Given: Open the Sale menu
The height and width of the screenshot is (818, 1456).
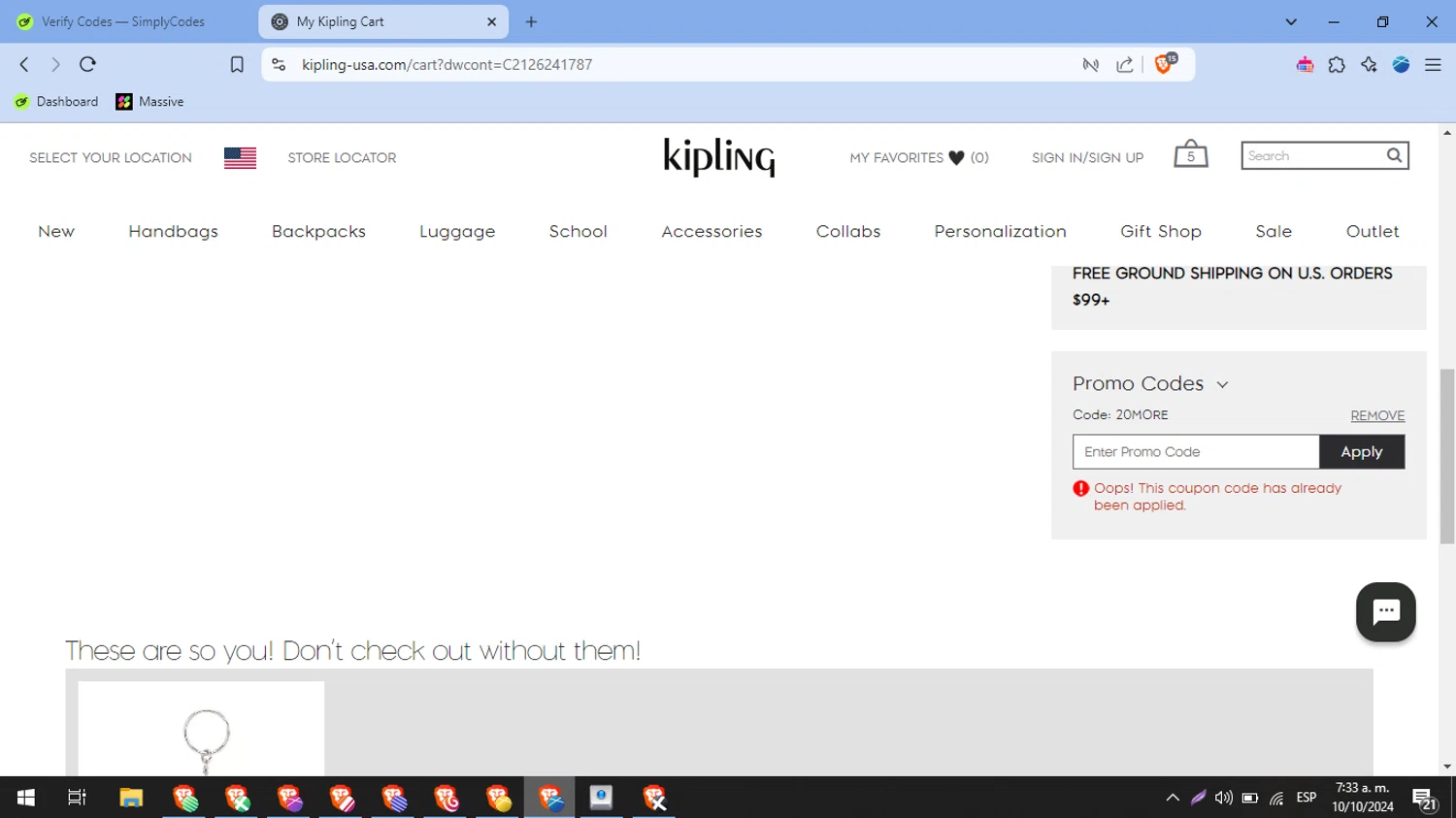Looking at the screenshot, I should click(x=1274, y=231).
